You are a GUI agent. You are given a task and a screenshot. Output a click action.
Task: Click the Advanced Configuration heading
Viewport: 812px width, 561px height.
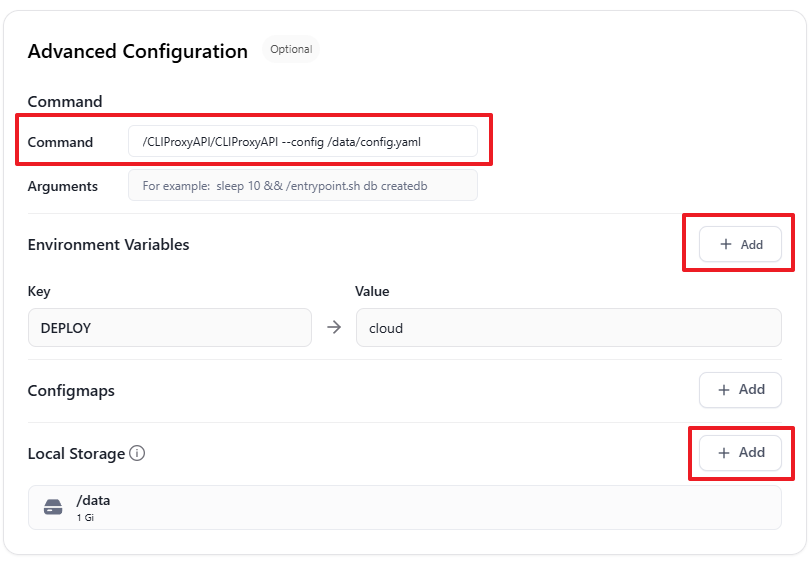(x=138, y=51)
